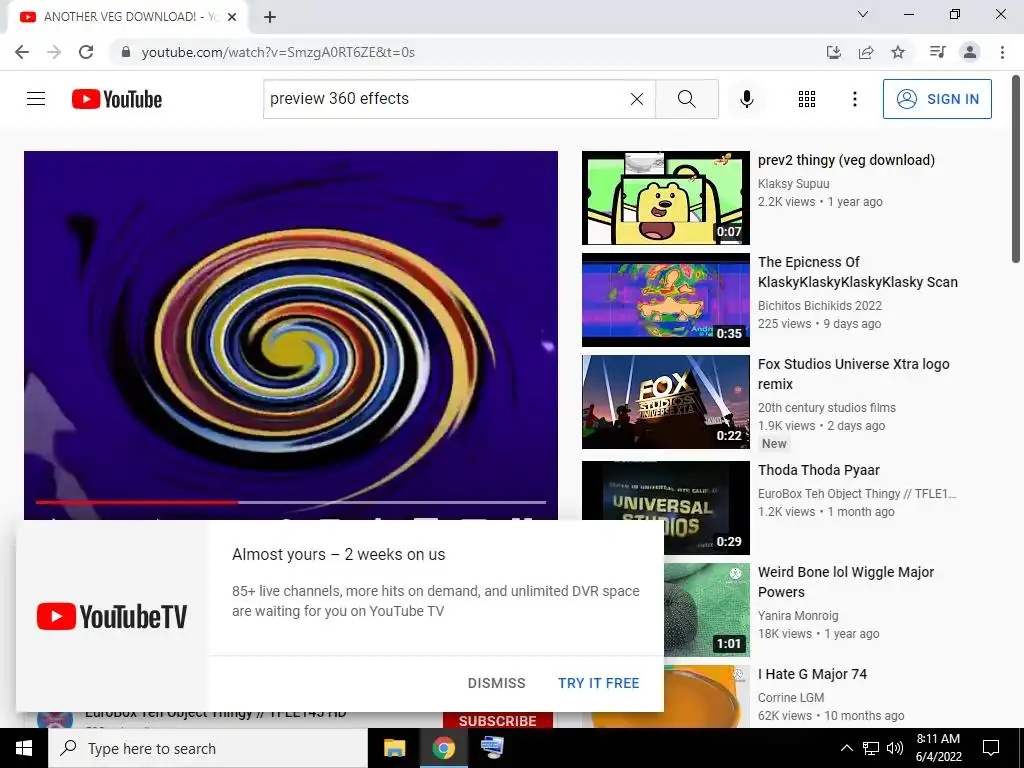
Task: Click the page vertical scrollbar
Action: click(x=1016, y=170)
